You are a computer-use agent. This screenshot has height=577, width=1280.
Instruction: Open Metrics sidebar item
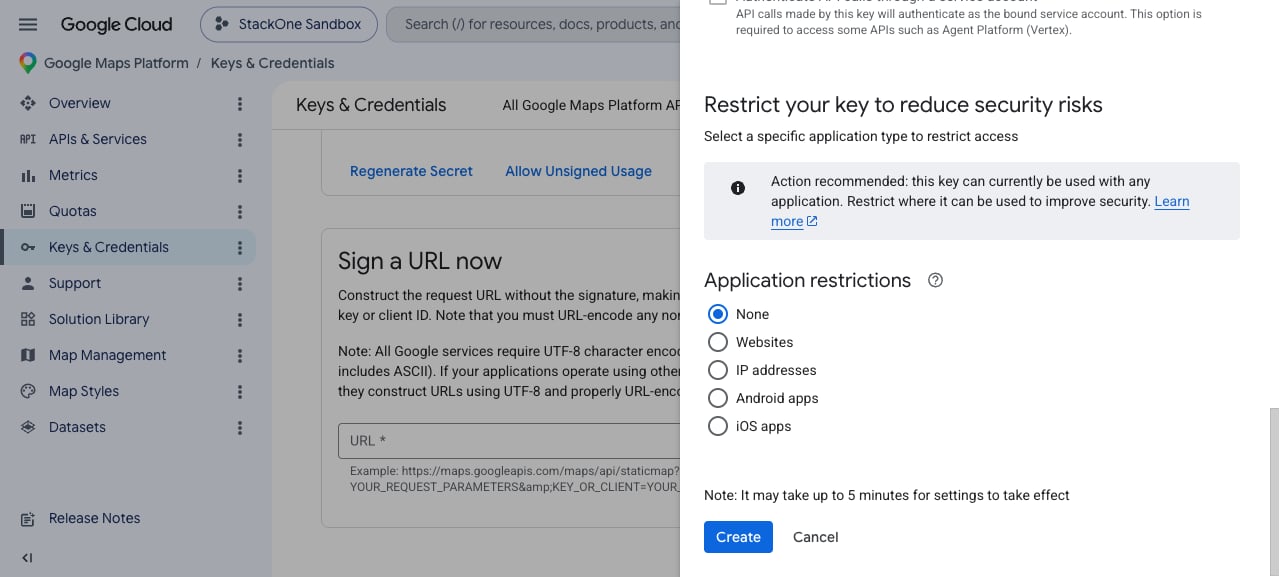(x=73, y=175)
